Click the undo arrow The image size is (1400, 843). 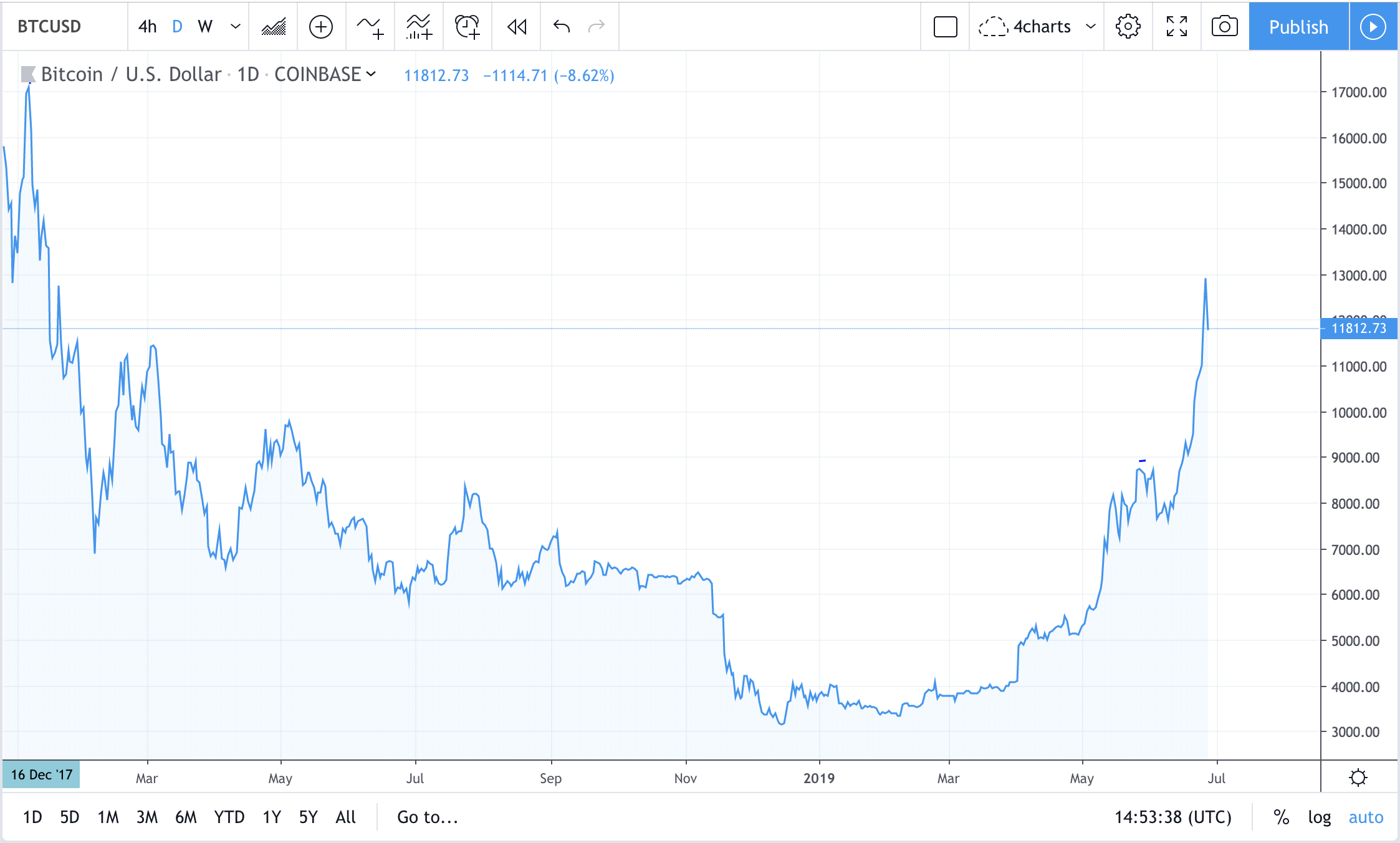click(x=562, y=26)
